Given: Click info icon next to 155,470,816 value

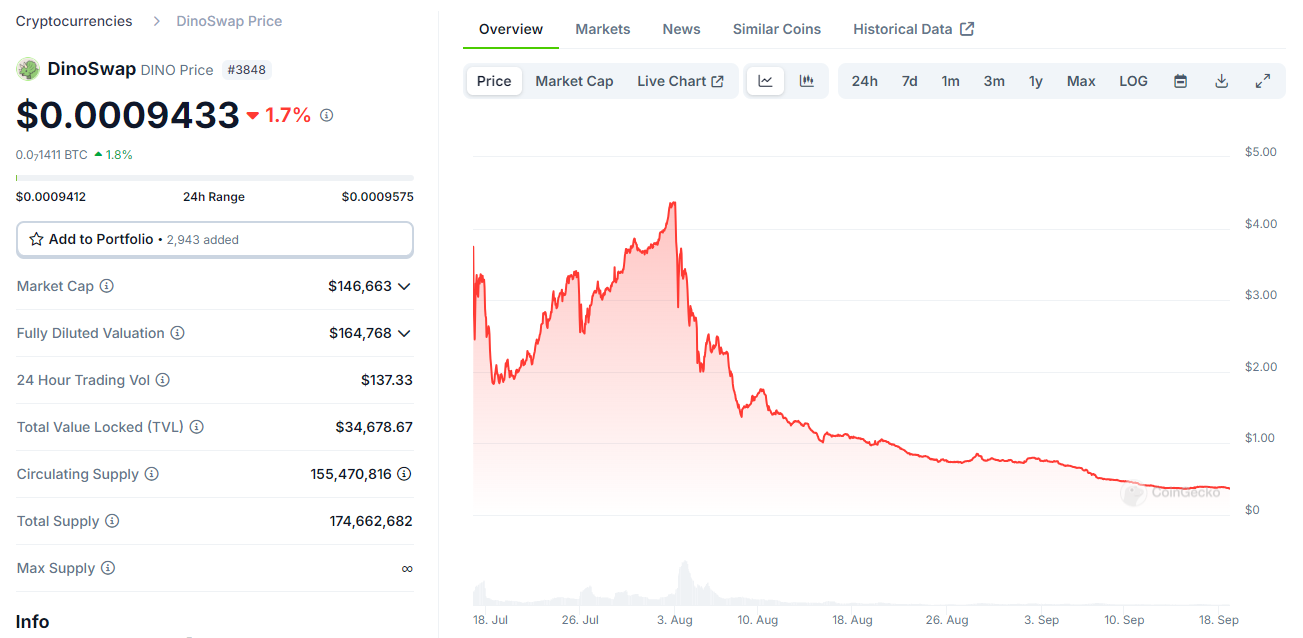Looking at the screenshot, I should click(404, 474).
